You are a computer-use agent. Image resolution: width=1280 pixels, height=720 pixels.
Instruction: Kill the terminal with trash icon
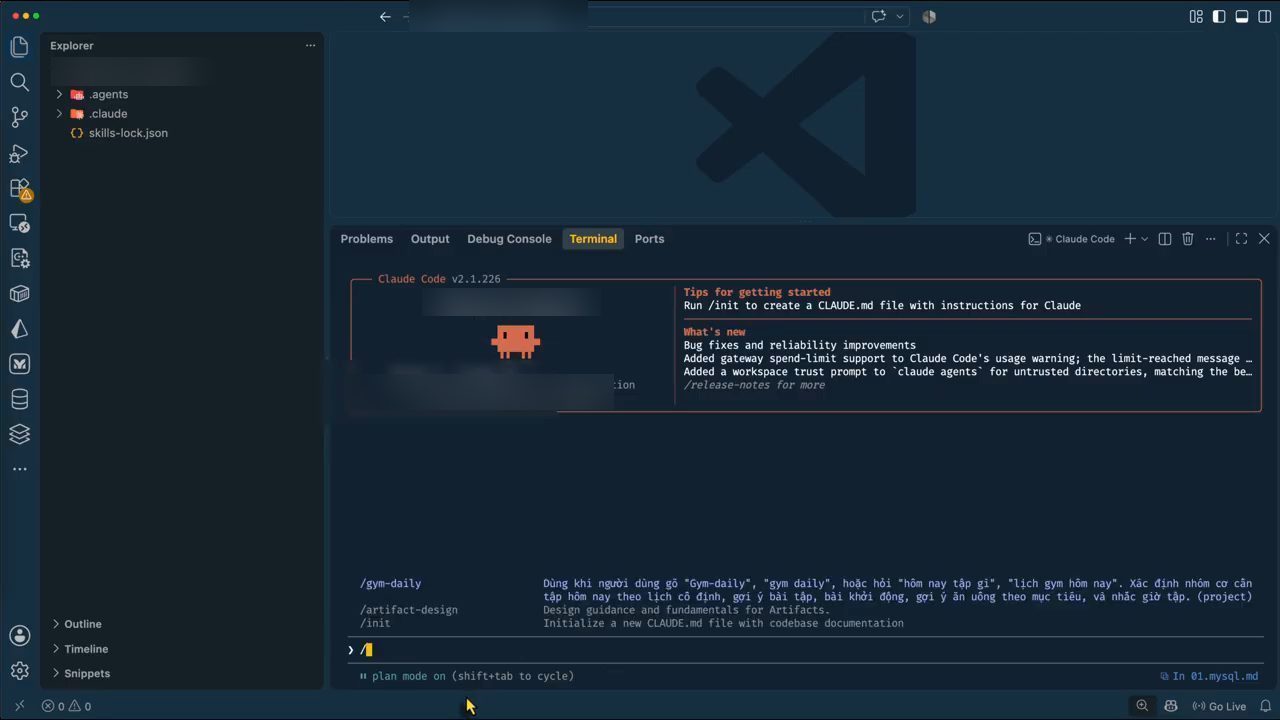1188,239
